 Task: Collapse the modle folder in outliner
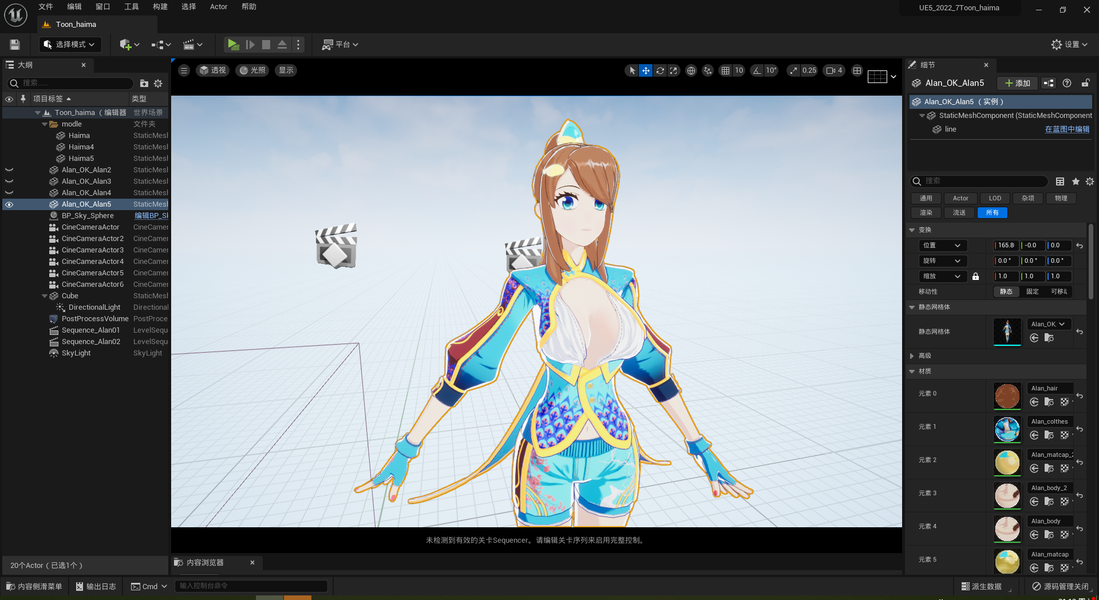point(45,124)
